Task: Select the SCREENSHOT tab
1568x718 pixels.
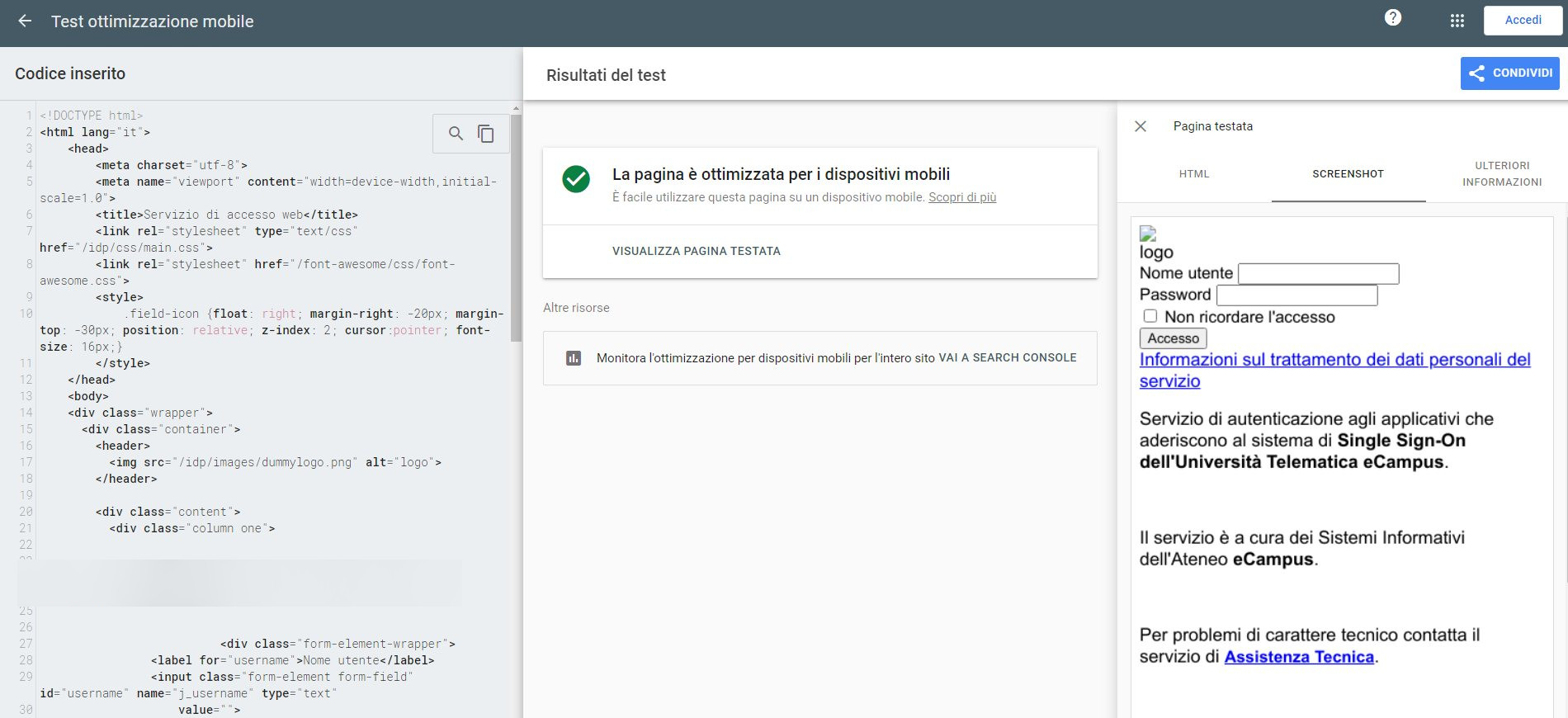Action: tap(1348, 174)
